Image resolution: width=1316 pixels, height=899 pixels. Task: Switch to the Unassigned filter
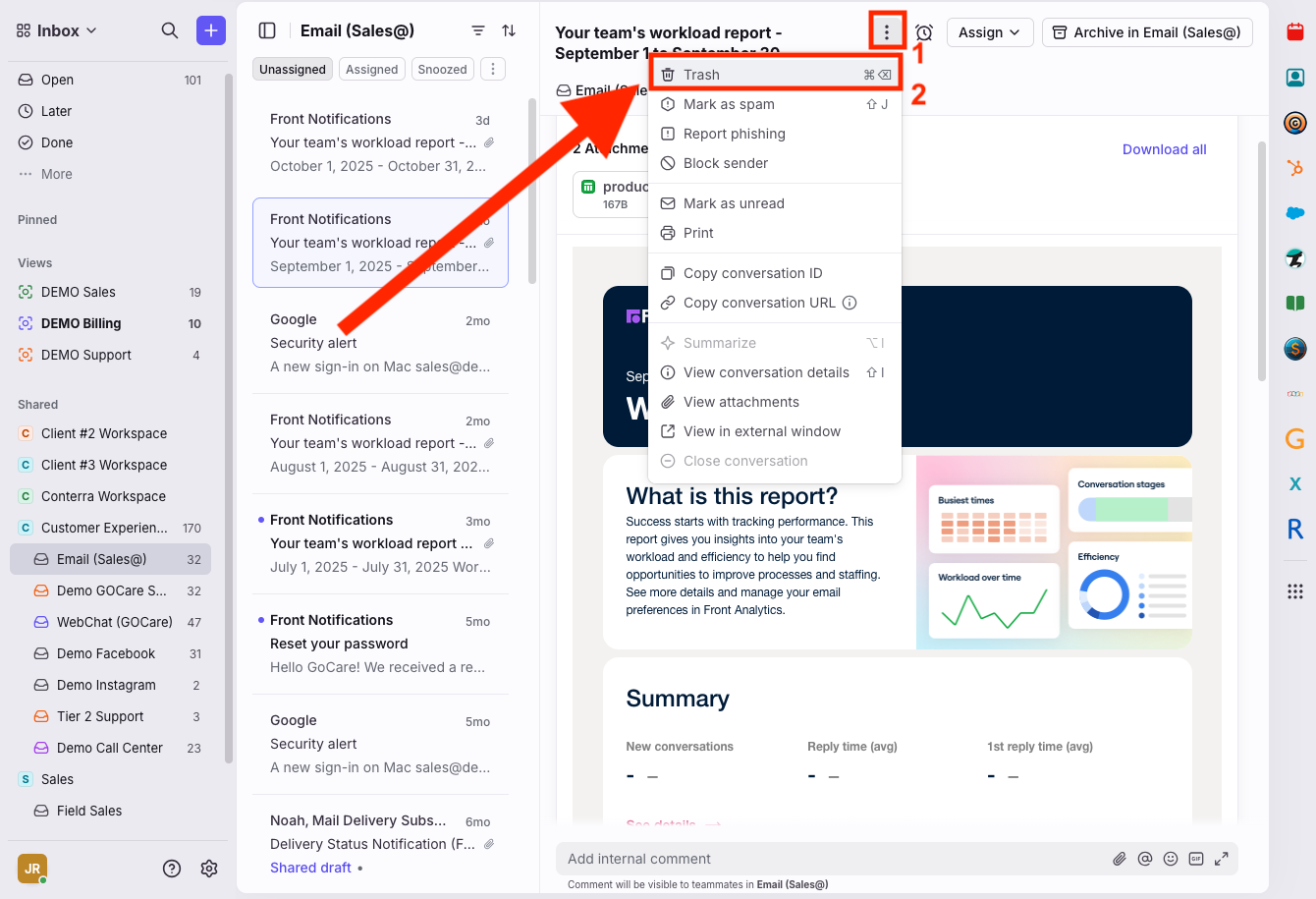tap(293, 69)
